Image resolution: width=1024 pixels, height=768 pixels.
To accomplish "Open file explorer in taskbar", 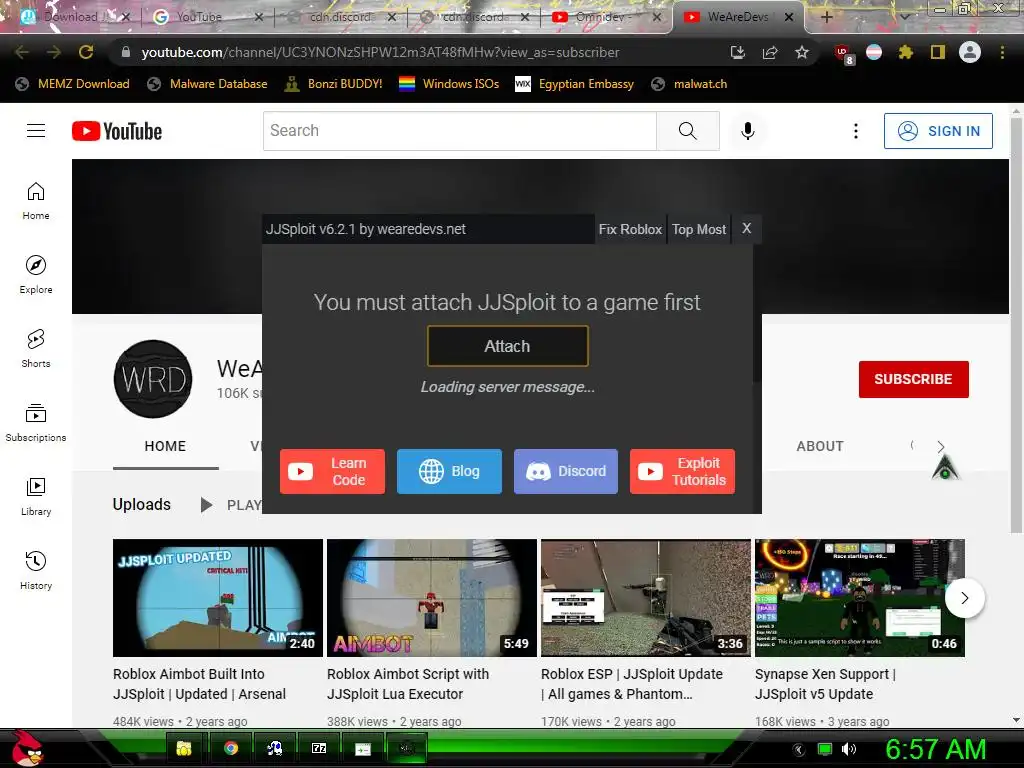I will pos(185,748).
